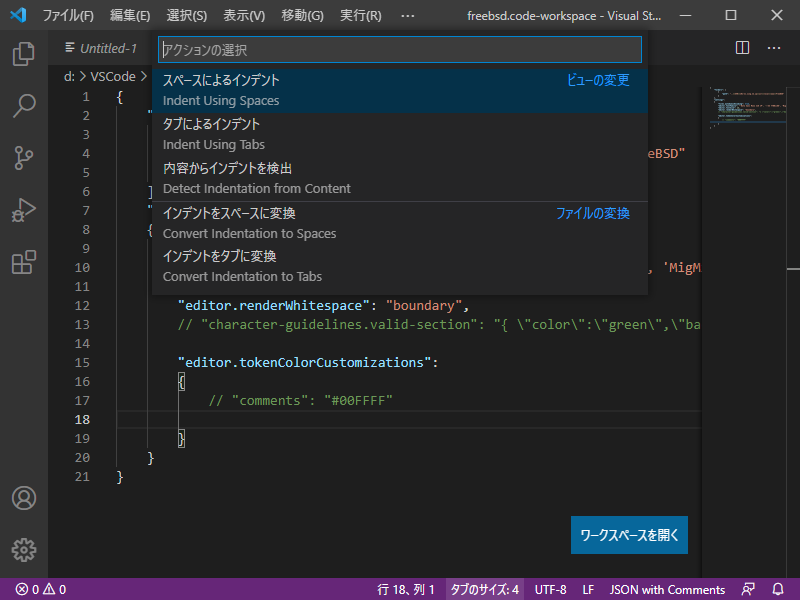
Task: Open the JSON with Comments language selector
Action: [x=667, y=589]
